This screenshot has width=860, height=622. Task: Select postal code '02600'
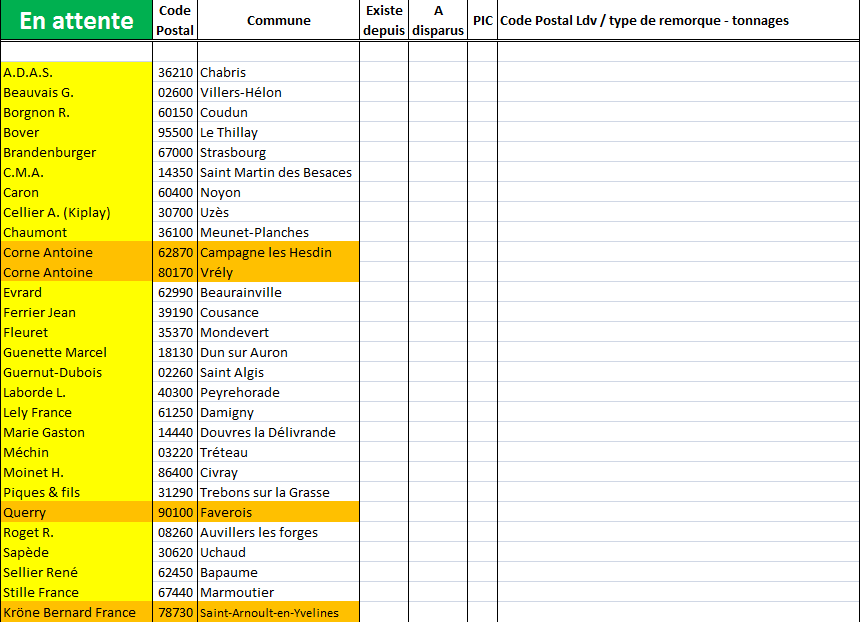pos(175,92)
